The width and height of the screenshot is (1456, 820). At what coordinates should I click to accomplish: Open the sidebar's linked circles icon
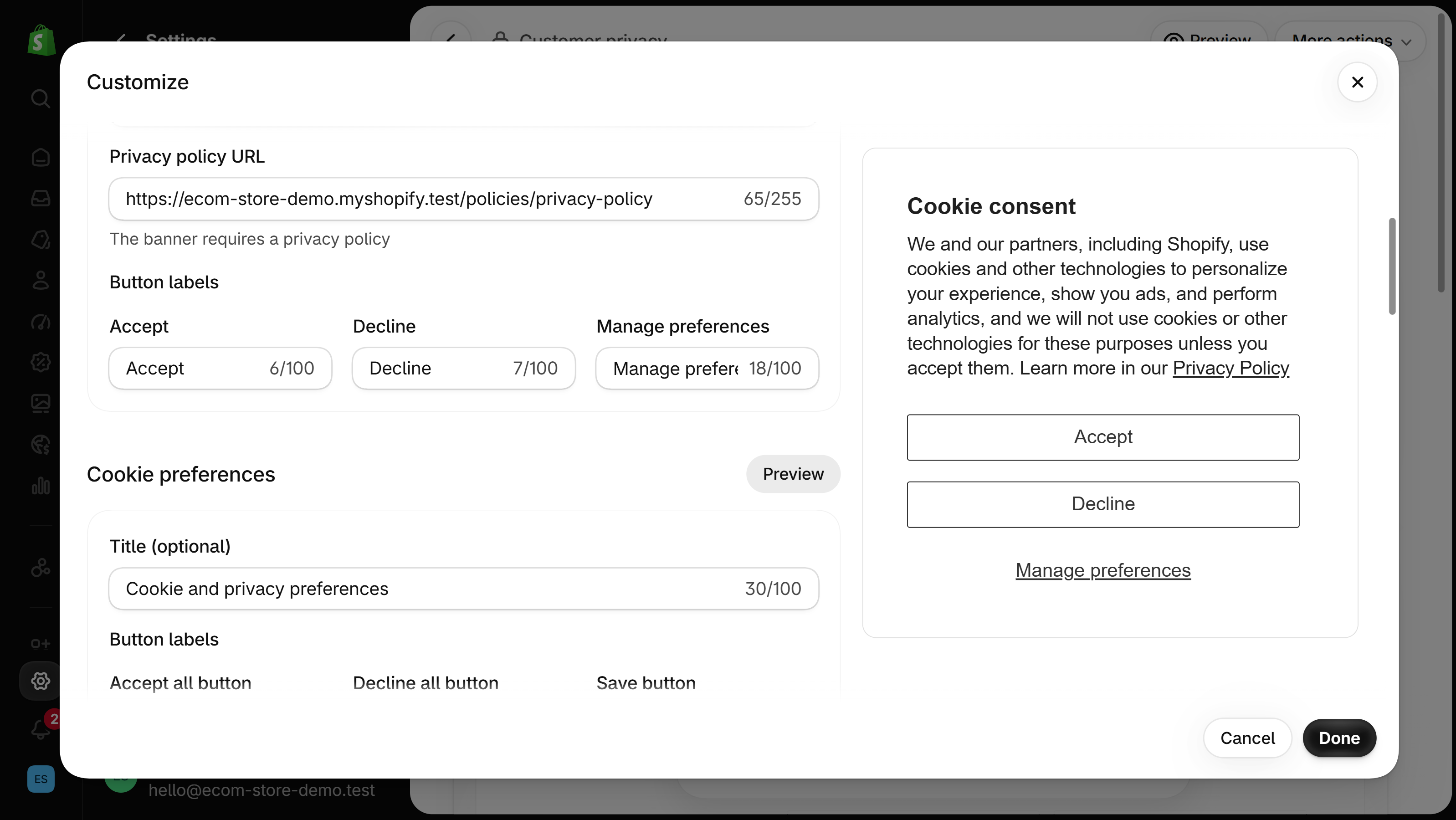point(41,567)
